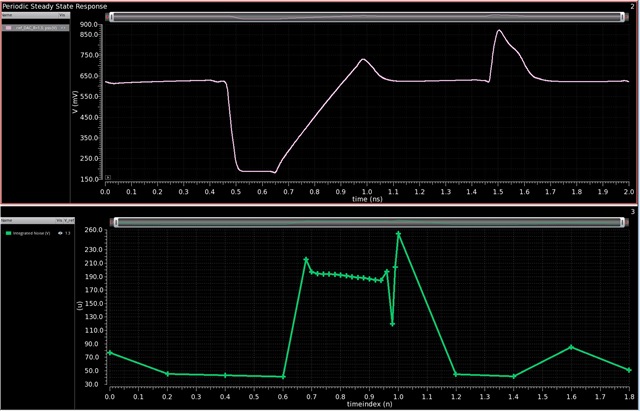Click the Vis column header in top legend
The height and width of the screenshot is (411, 640).
point(60,17)
